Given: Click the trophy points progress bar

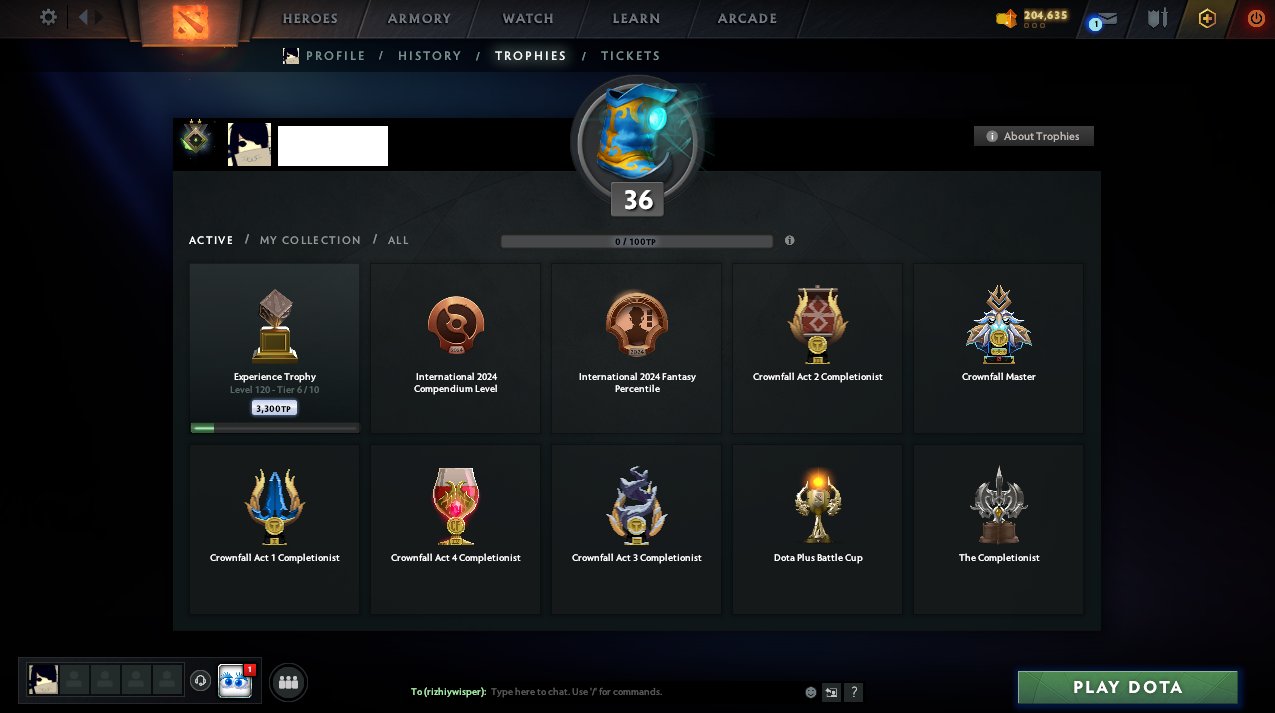Looking at the screenshot, I should (x=637, y=241).
